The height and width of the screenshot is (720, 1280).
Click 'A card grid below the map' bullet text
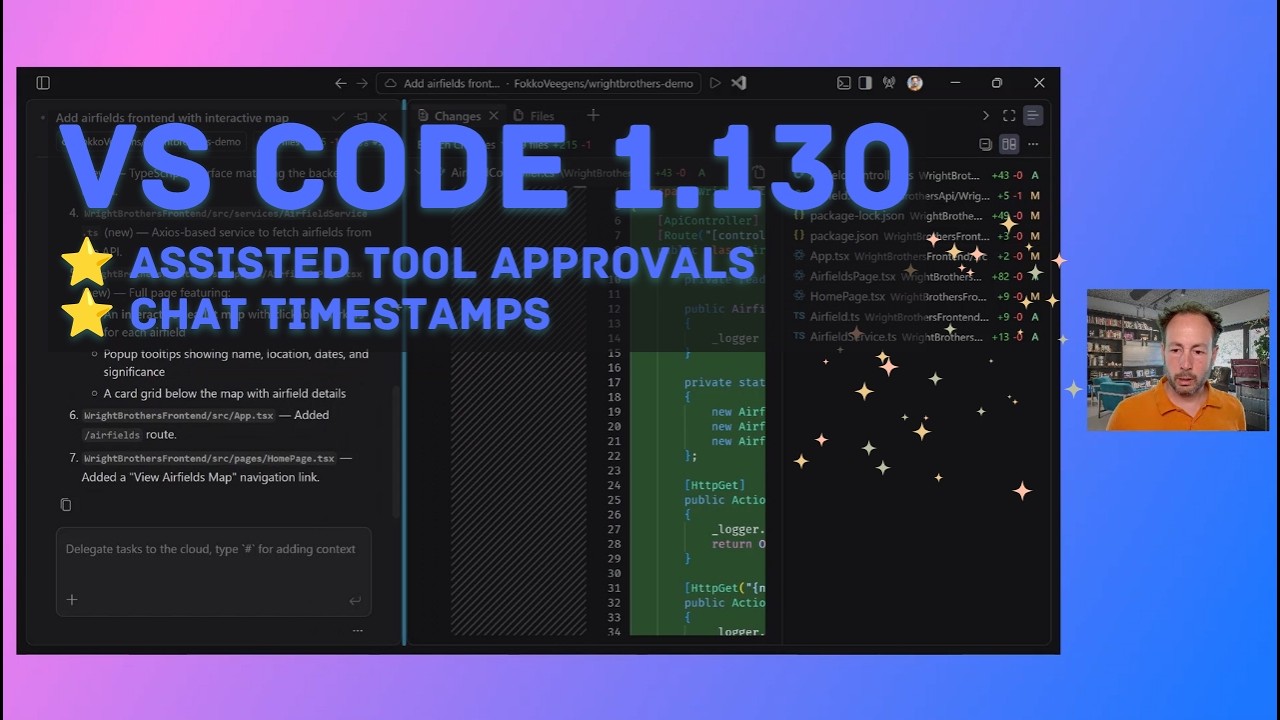[225, 393]
